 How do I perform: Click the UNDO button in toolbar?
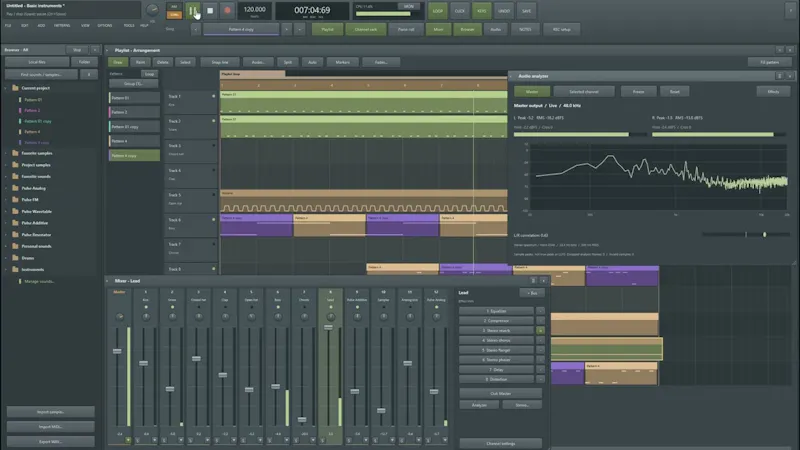(x=504, y=11)
